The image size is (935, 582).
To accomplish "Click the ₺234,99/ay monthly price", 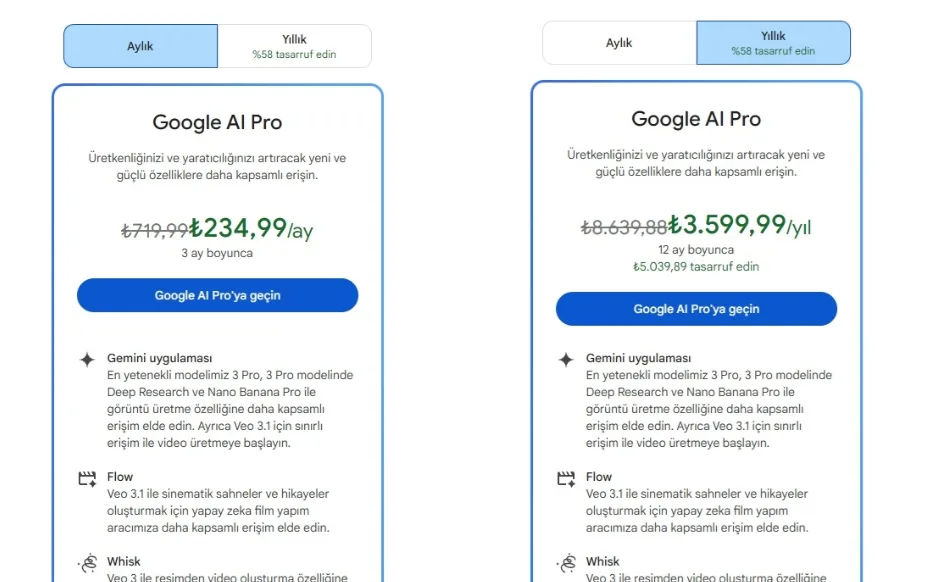I will 251,229.
